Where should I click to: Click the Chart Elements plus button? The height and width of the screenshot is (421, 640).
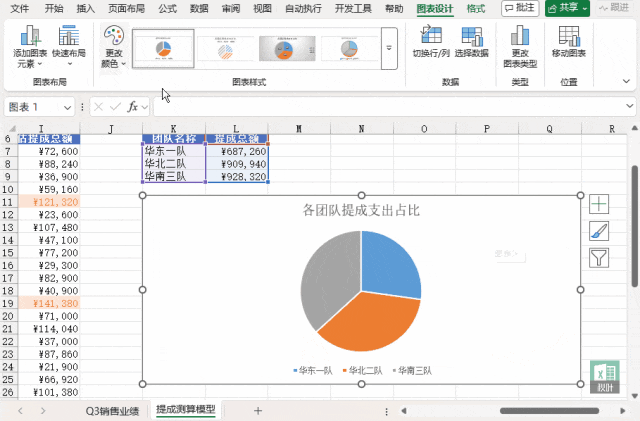click(x=599, y=204)
